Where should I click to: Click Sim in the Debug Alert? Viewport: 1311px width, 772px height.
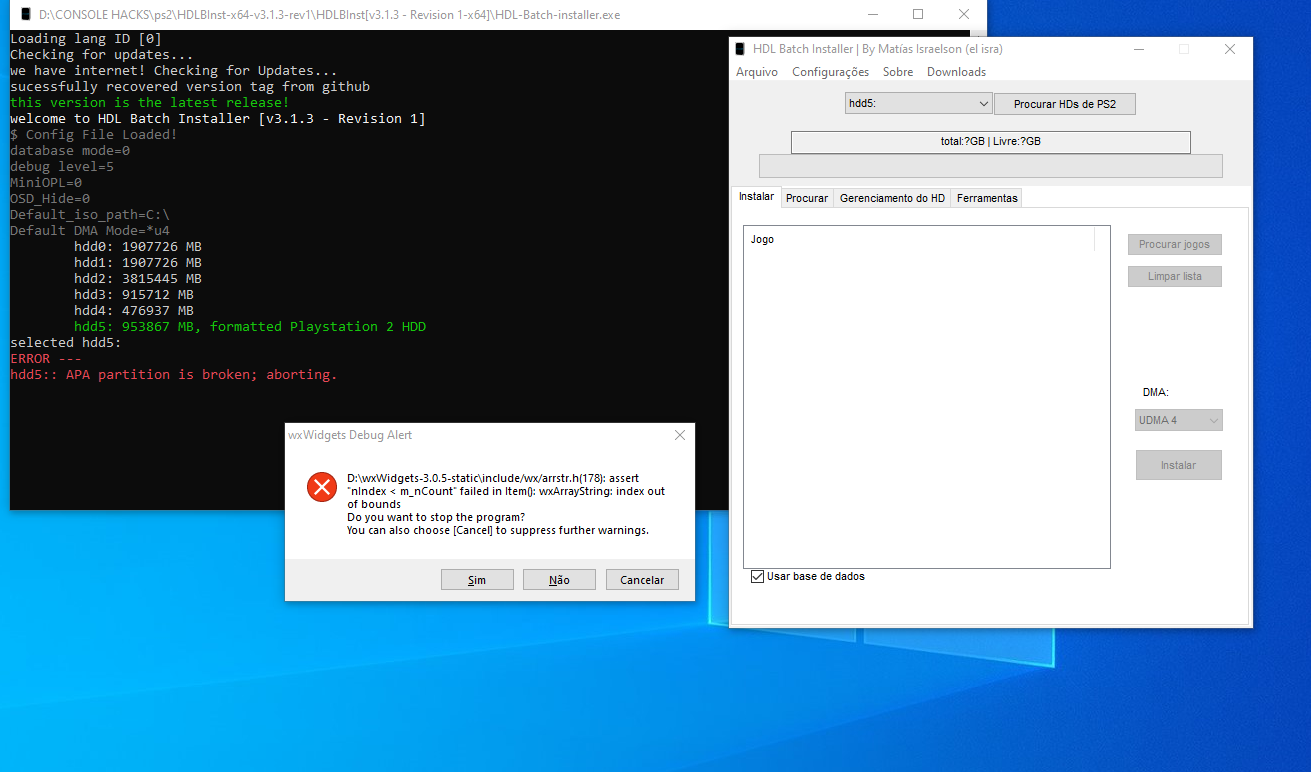pyautogui.click(x=477, y=580)
